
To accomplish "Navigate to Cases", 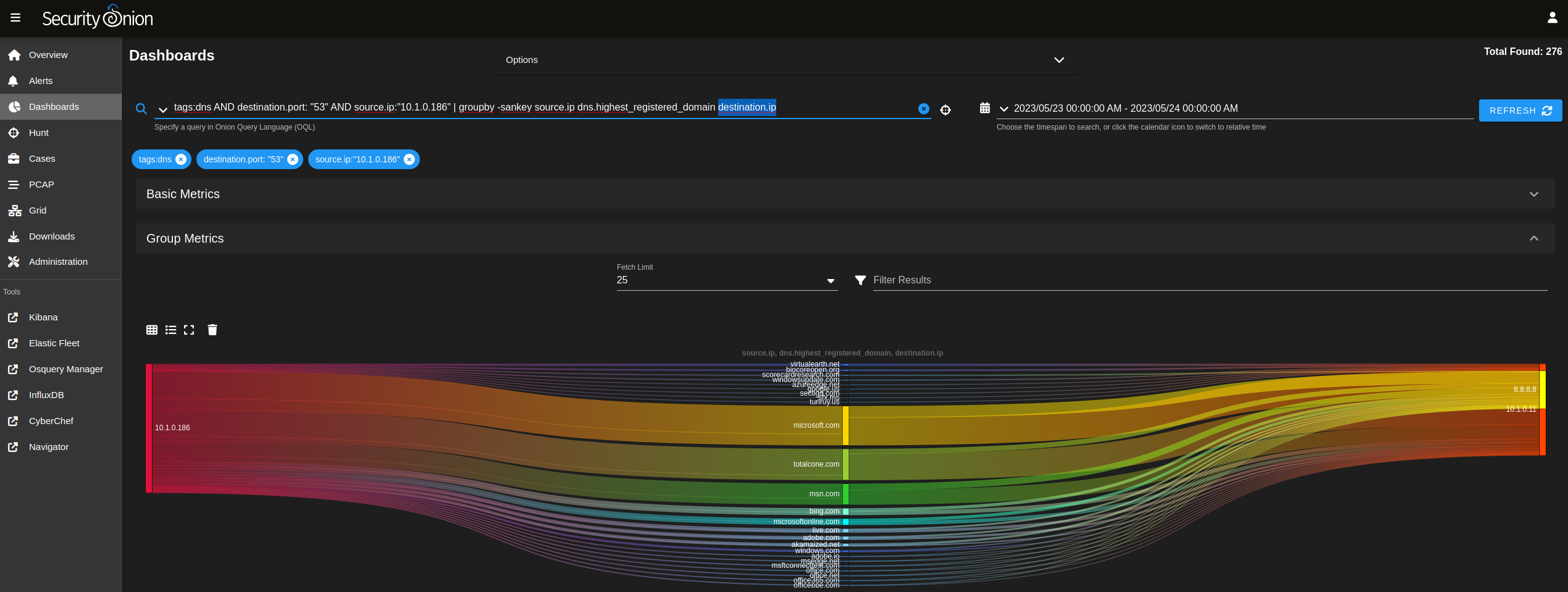I will click(61, 159).
